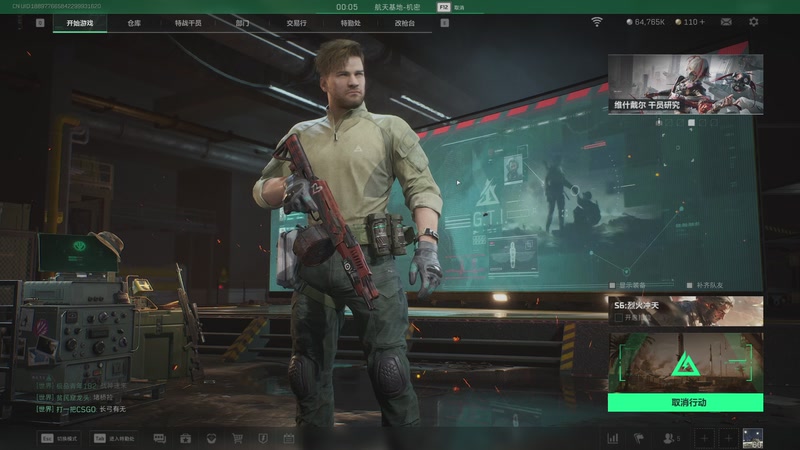Open the bar chart statistics icon
Screen dimensions: 800x450
613,438
